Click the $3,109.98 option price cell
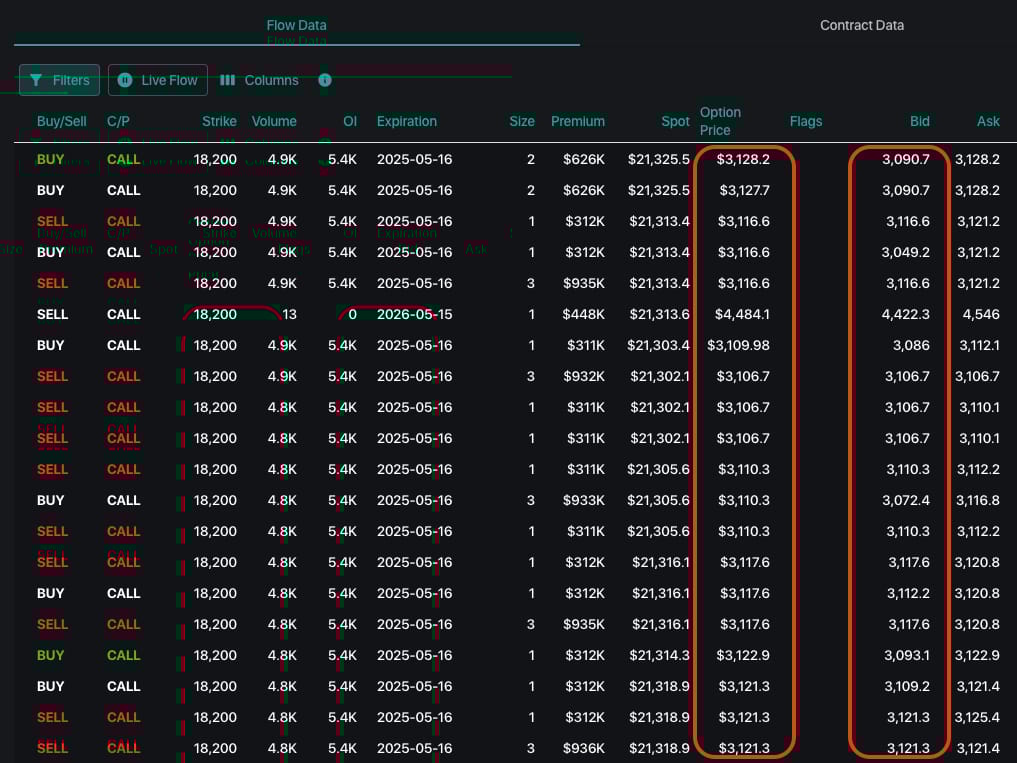This screenshot has height=763, width=1017. point(738,345)
